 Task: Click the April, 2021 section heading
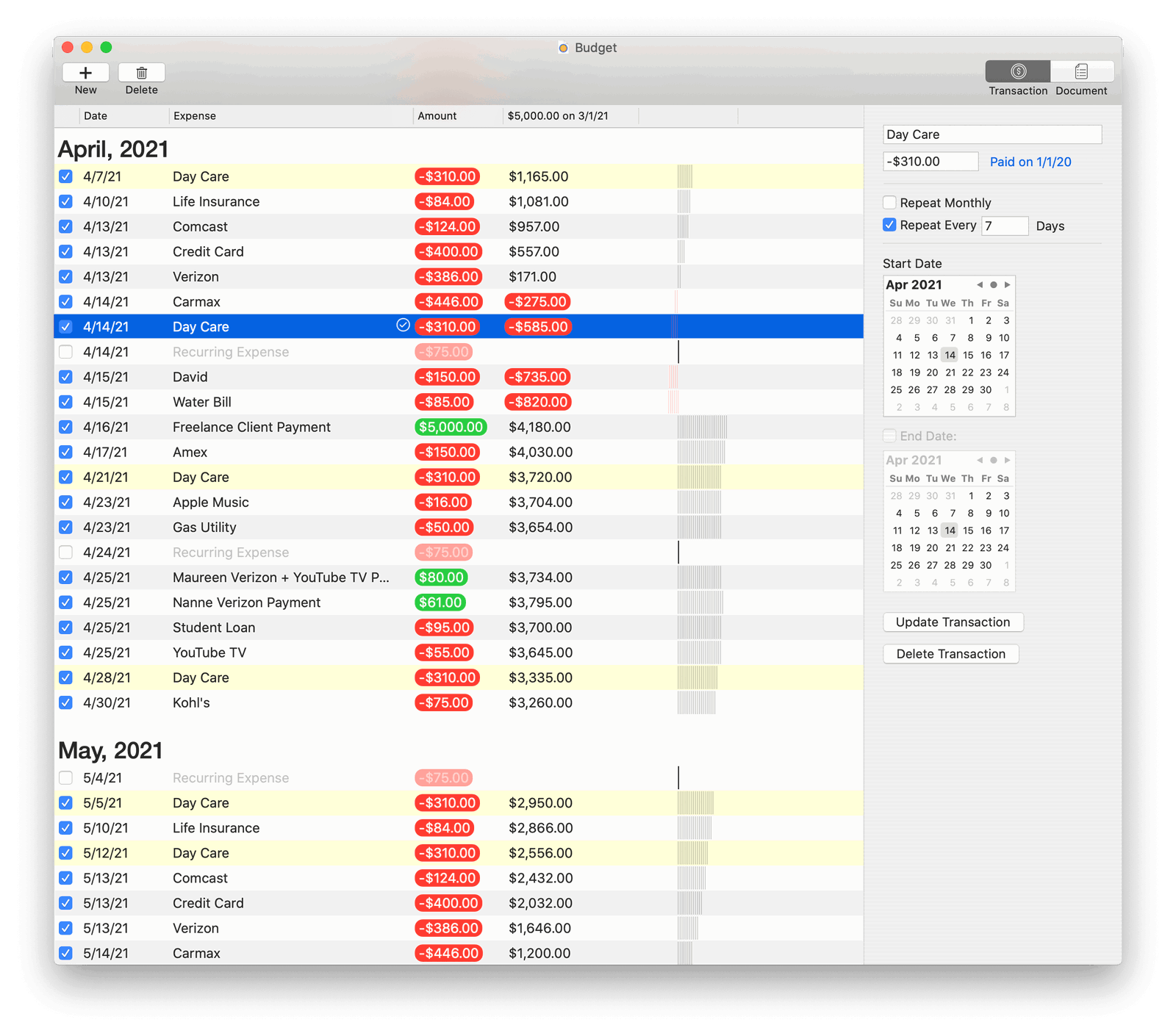pyautogui.click(x=113, y=149)
